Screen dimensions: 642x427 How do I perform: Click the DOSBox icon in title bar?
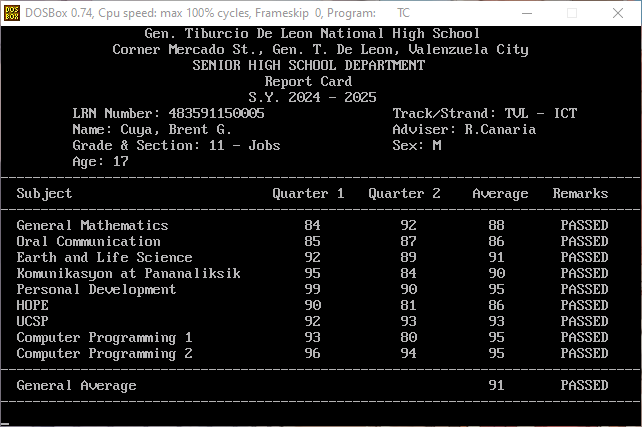pos(11,13)
